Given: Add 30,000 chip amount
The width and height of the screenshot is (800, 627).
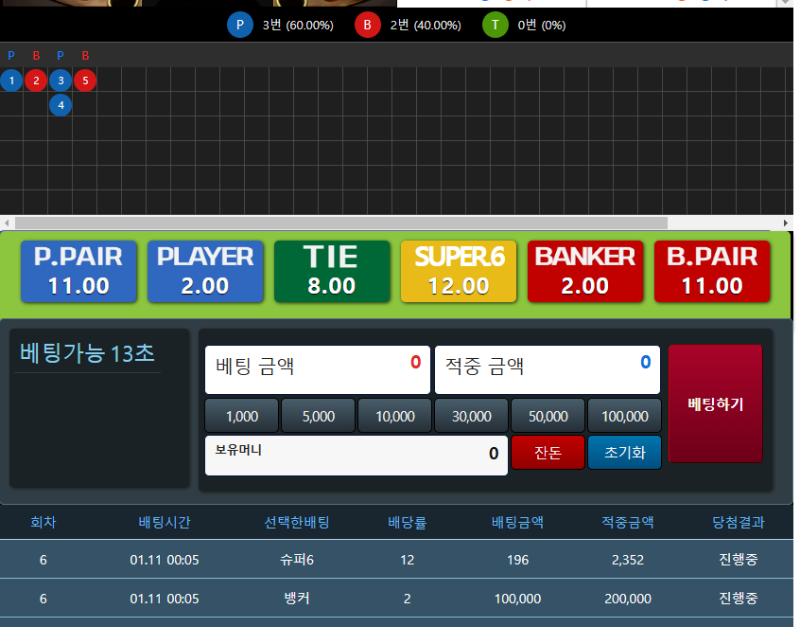Looking at the screenshot, I should pyautogui.click(x=471, y=416).
